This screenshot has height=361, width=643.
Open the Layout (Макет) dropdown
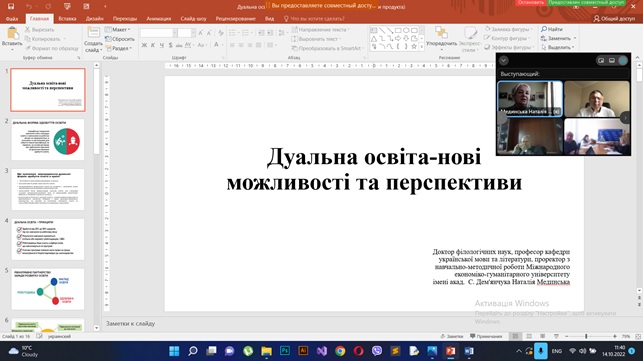click(118, 30)
